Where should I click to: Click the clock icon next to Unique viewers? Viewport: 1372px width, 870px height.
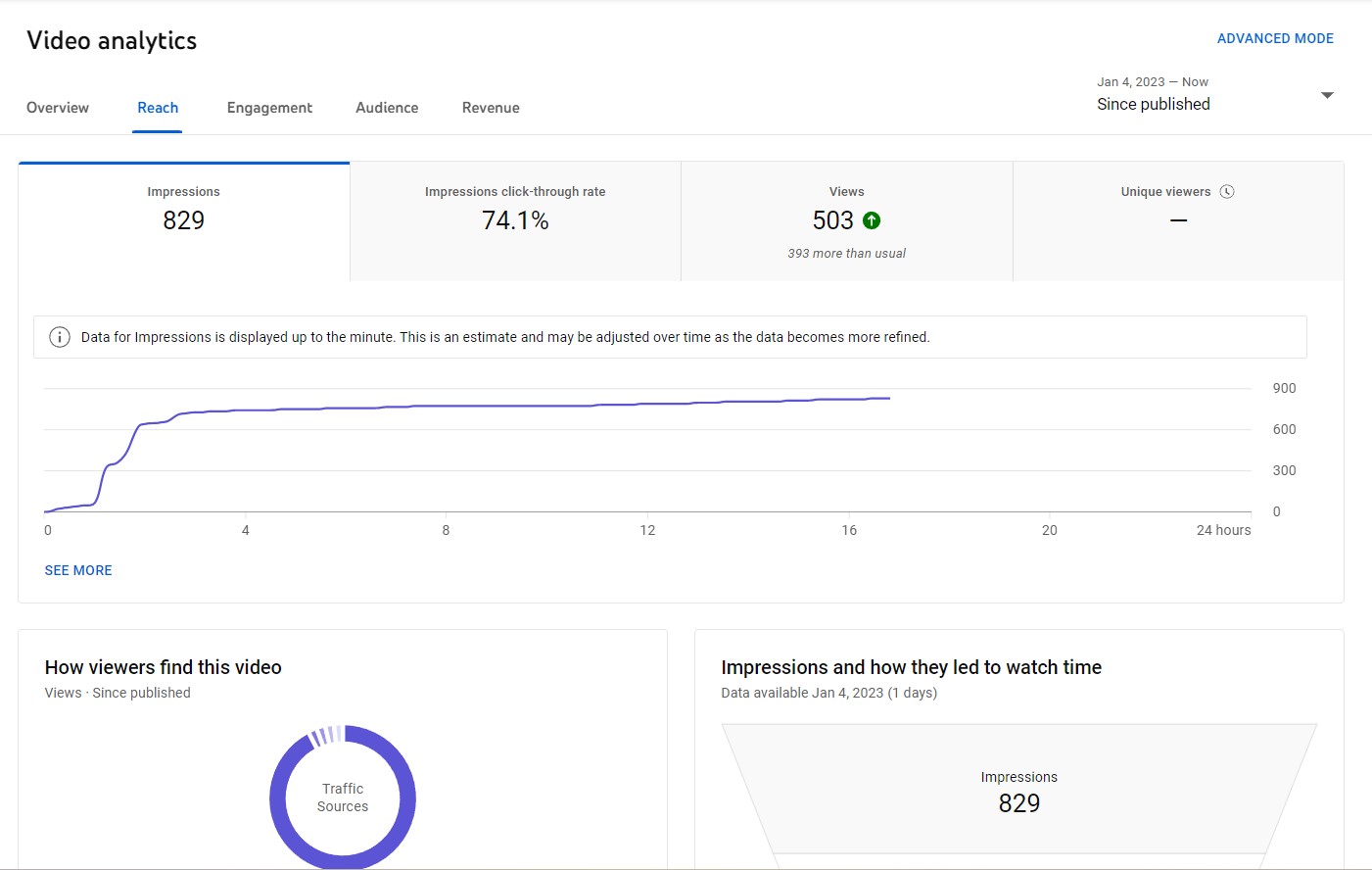tap(1227, 192)
